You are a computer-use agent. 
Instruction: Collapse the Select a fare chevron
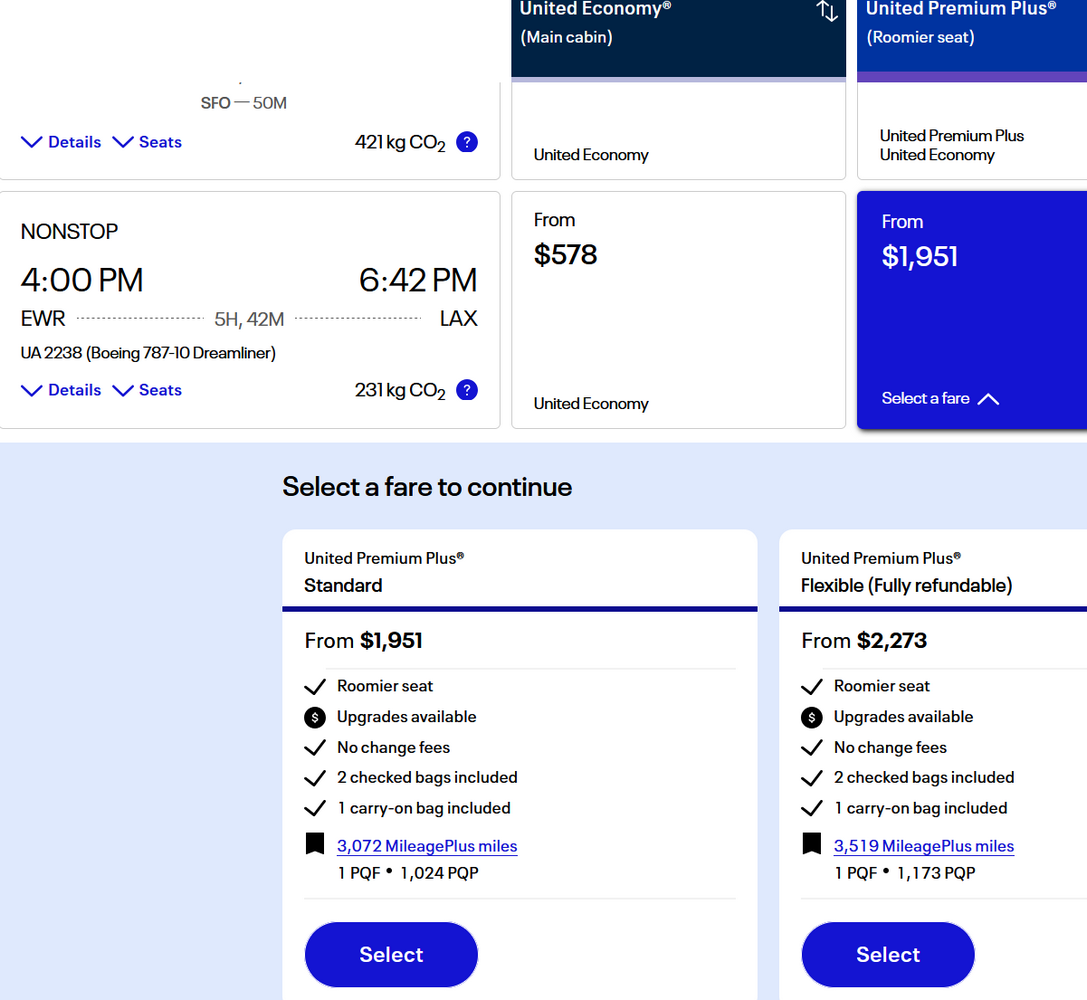pyautogui.click(x=989, y=399)
